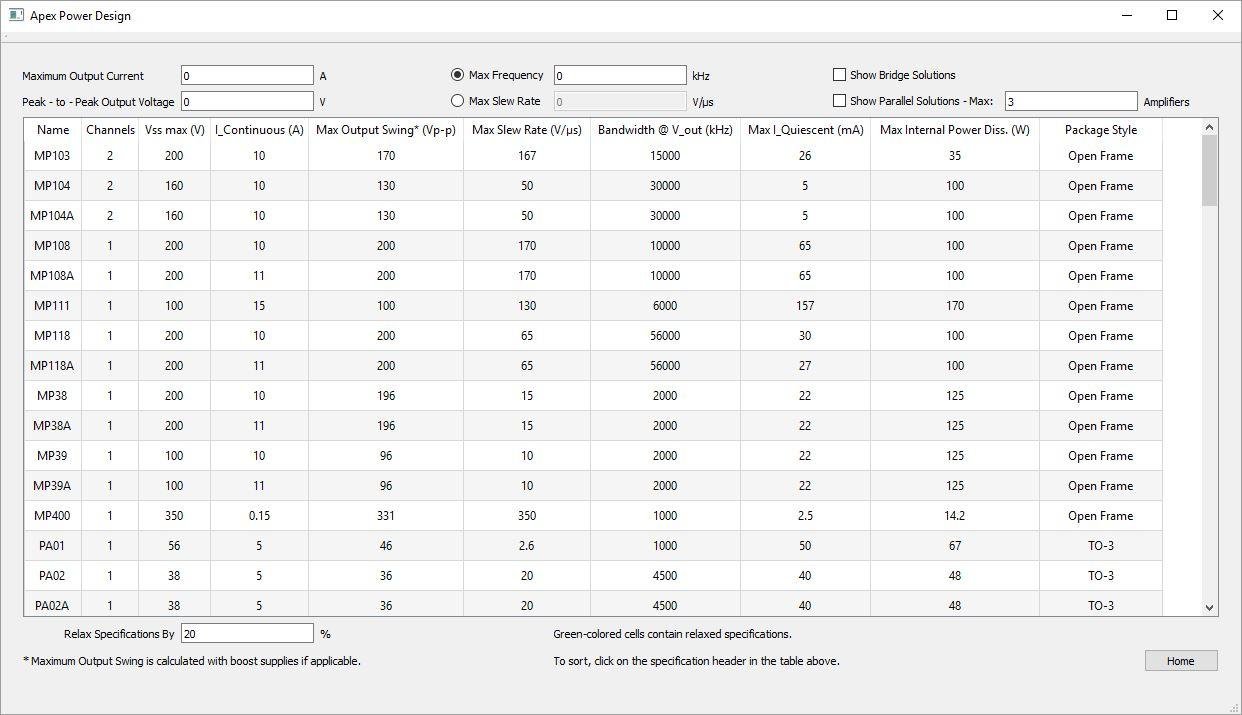Edit the max parallel amplifiers count field
This screenshot has height=715, width=1242.
1070,100
